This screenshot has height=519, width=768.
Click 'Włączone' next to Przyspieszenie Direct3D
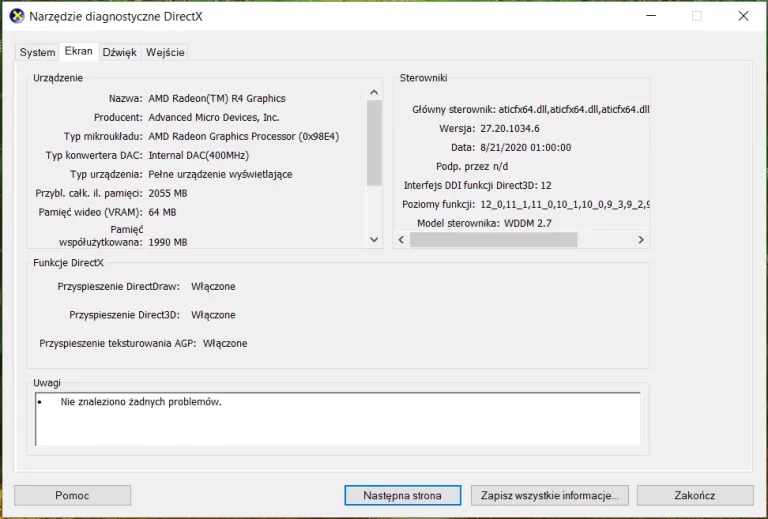(213, 315)
